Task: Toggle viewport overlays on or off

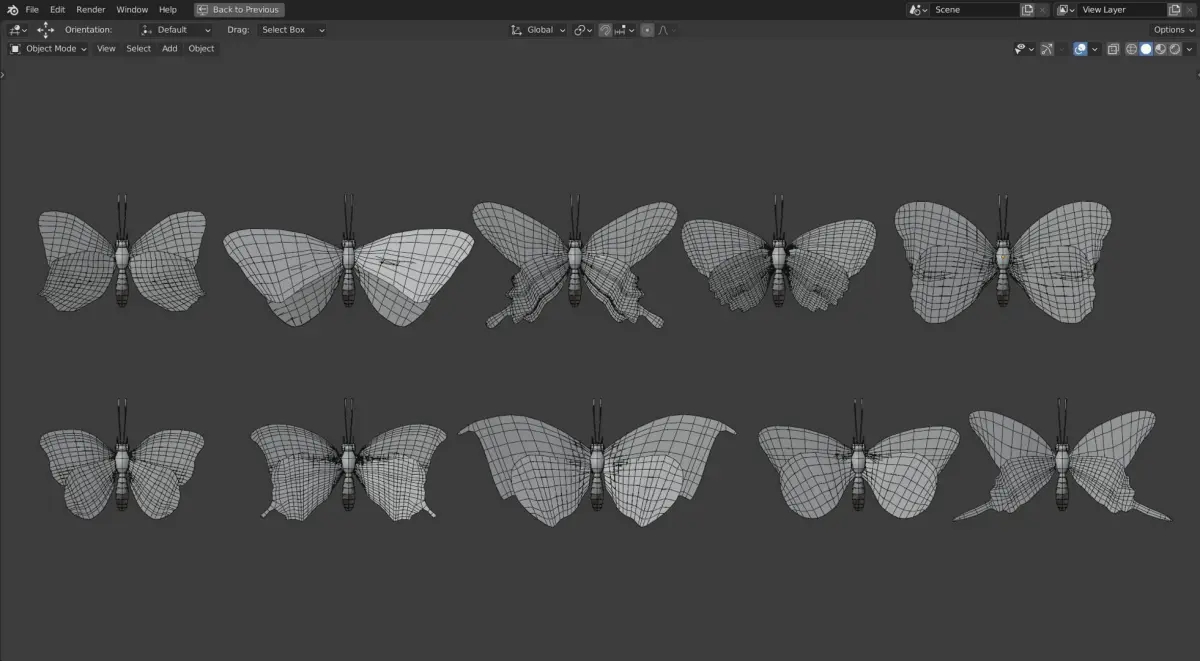Action: [1080, 49]
